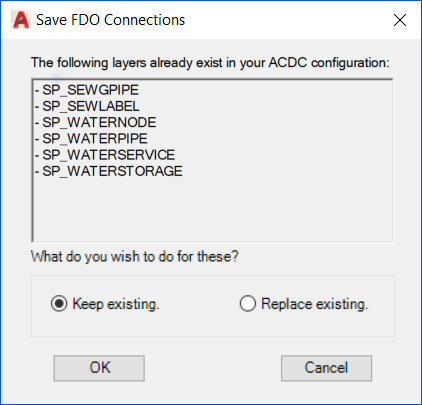
Task: Select the Keep existing radio button circle
Action: 59,304
